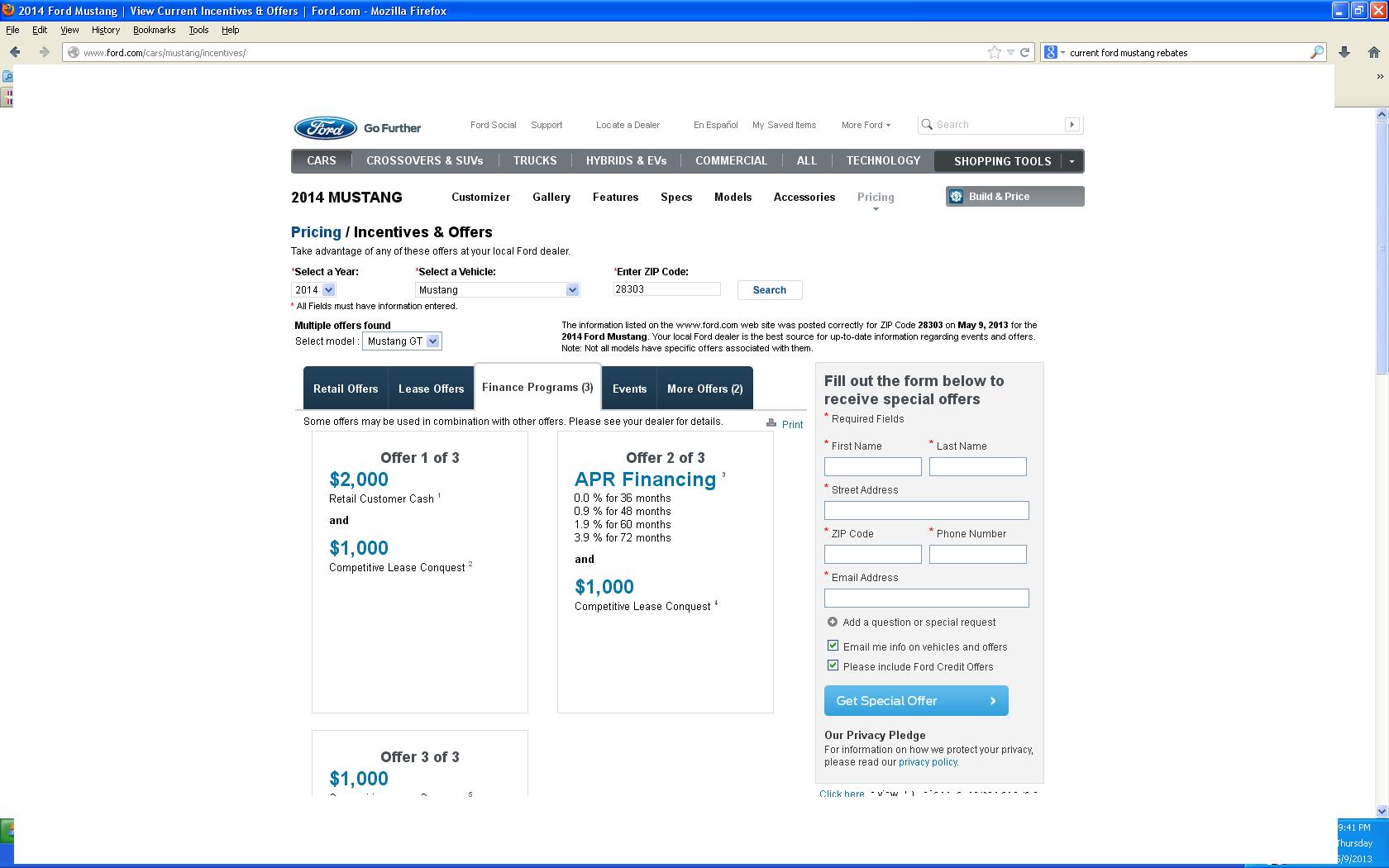Open the privacy policy link
Image resolution: width=1389 pixels, height=868 pixels.
(x=928, y=762)
